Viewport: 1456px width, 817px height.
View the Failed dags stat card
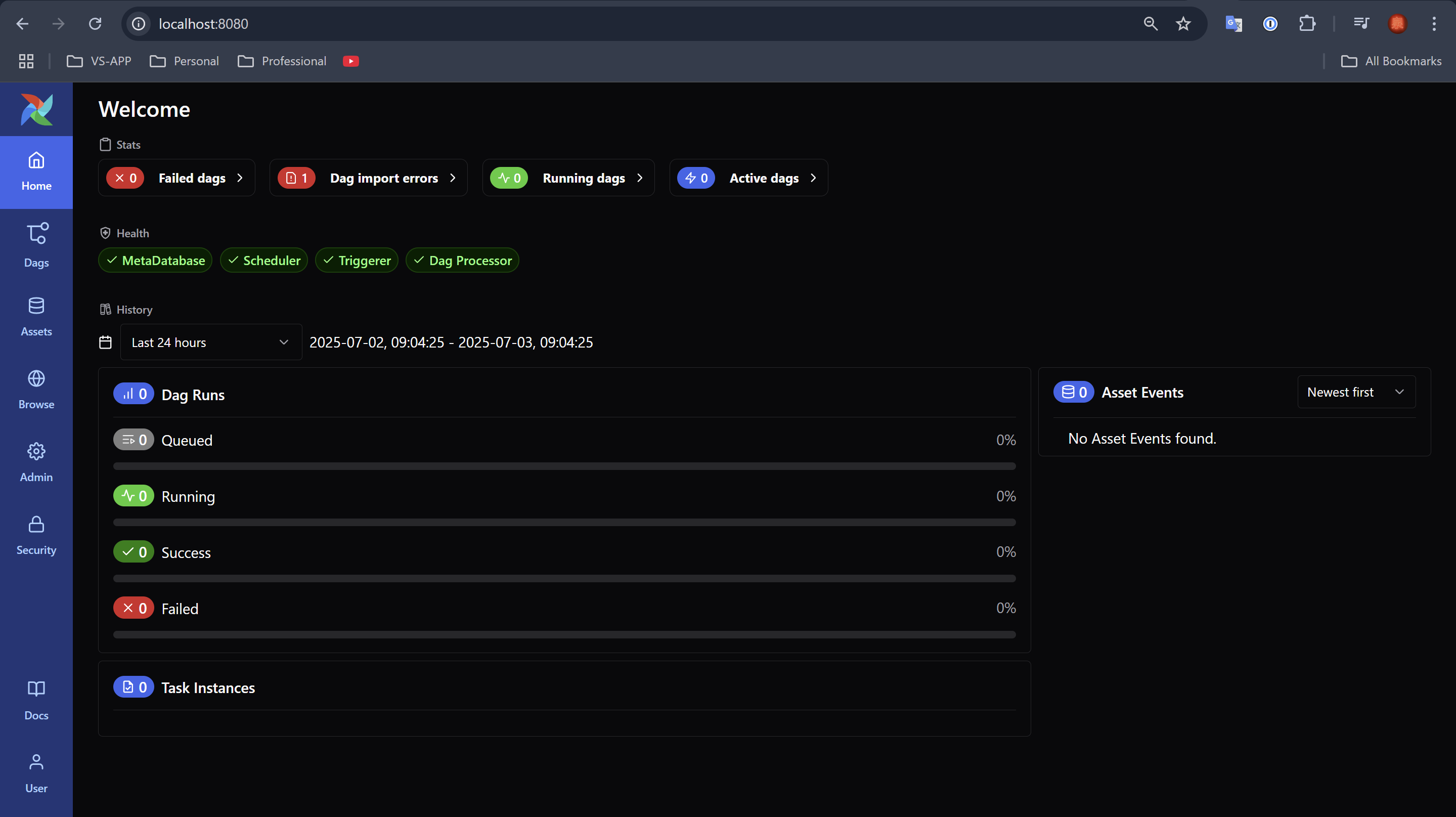coord(177,178)
